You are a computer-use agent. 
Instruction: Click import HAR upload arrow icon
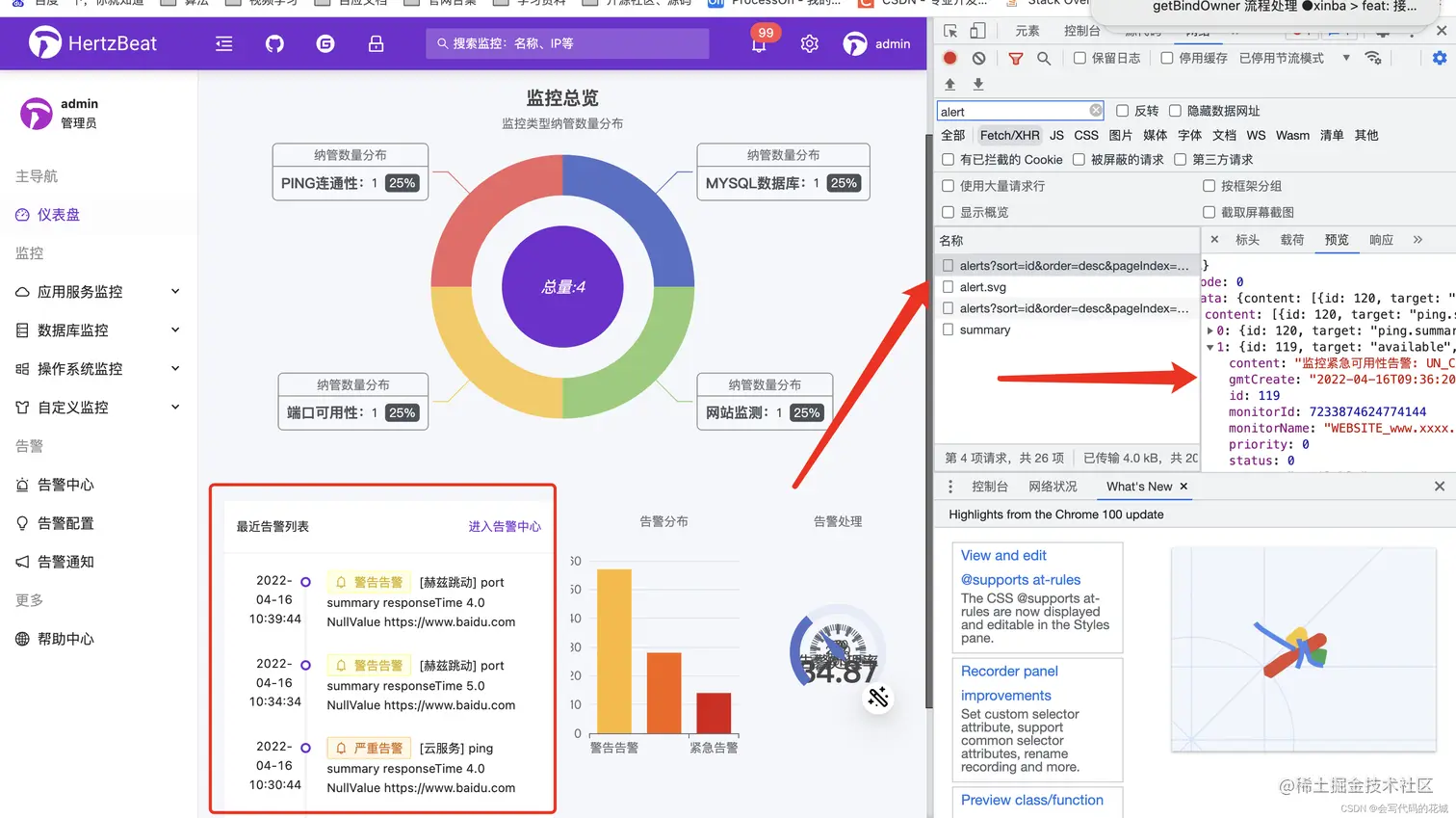coord(950,84)
